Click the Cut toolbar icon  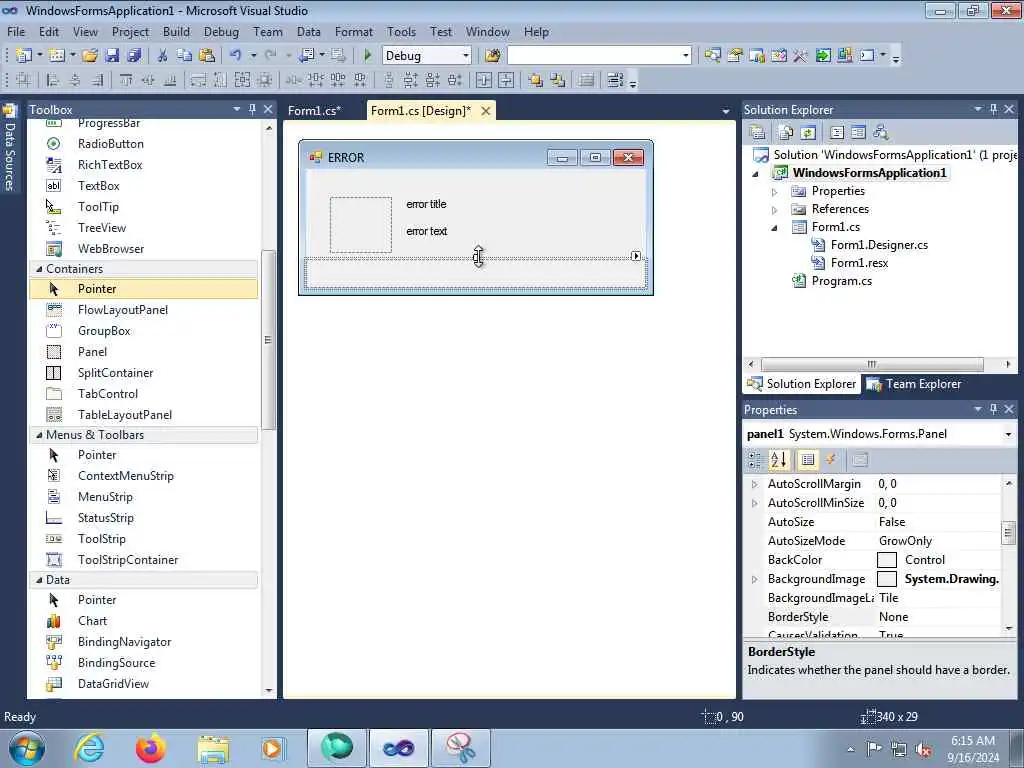click(x=163, y=56)
